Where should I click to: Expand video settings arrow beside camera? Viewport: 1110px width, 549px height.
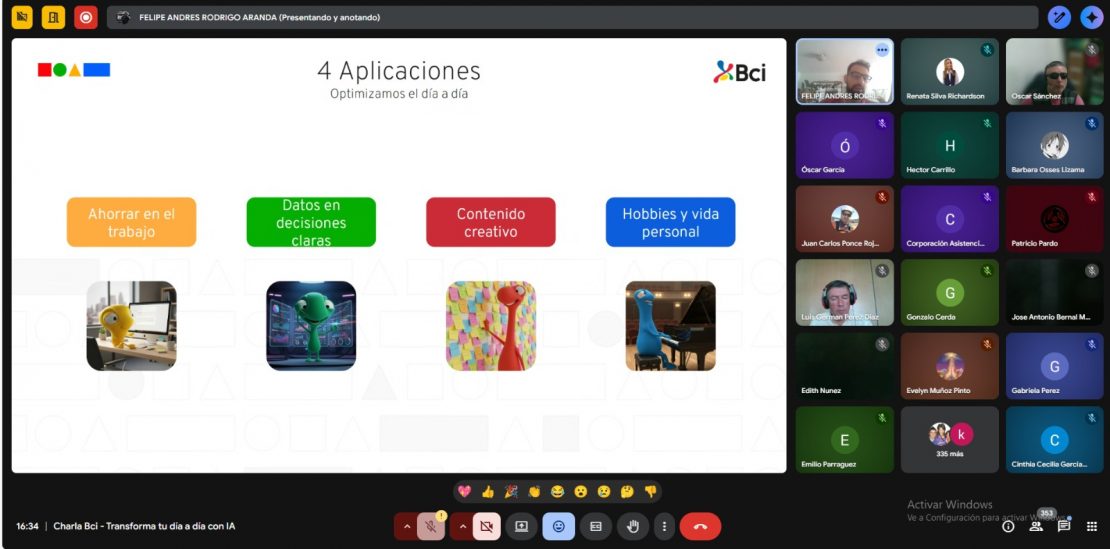(x=462, y=526)
